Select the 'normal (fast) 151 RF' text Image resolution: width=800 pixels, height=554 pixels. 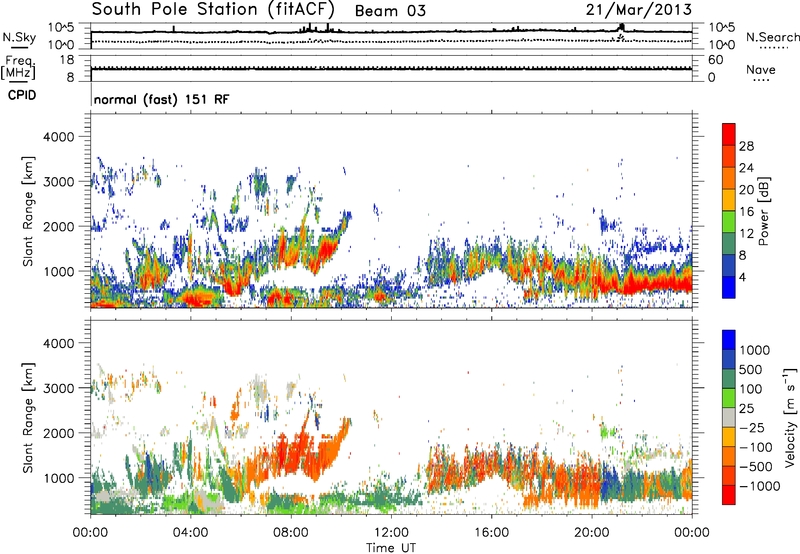(x=162, y=99)
